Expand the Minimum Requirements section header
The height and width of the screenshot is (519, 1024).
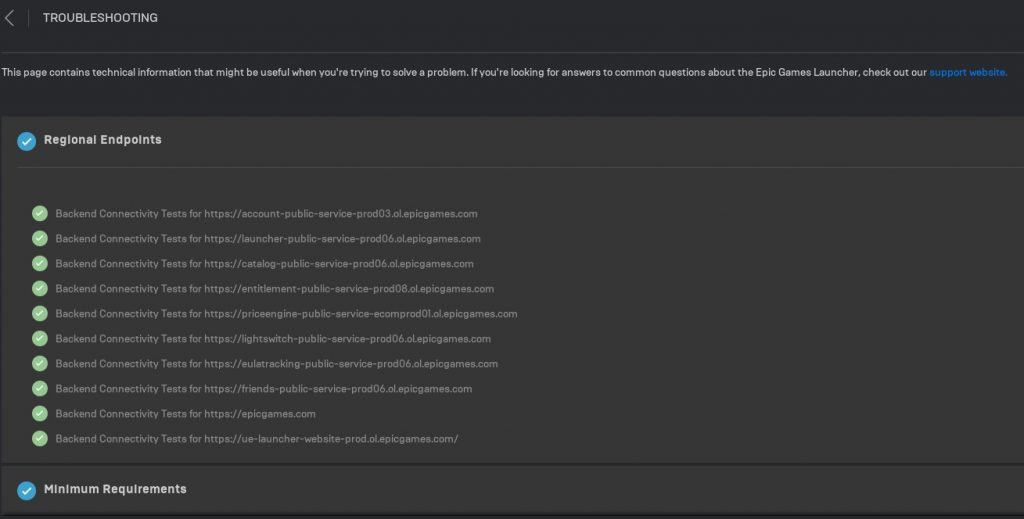tap(512, 490)
